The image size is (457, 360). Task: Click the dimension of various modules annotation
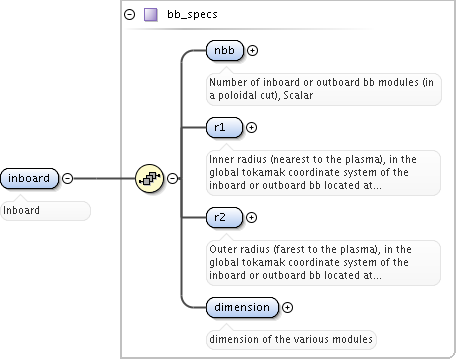point(291,339)
